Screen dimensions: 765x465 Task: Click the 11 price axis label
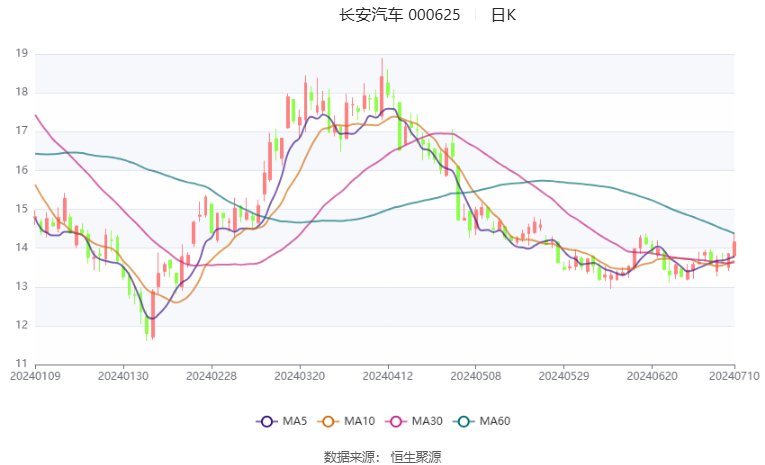(21, 364)
